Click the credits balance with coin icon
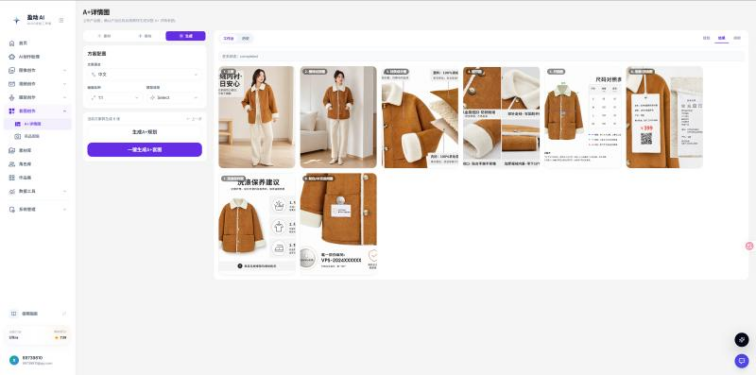The image size is (756, 376). pyautogui.click(x=61, y=337)
